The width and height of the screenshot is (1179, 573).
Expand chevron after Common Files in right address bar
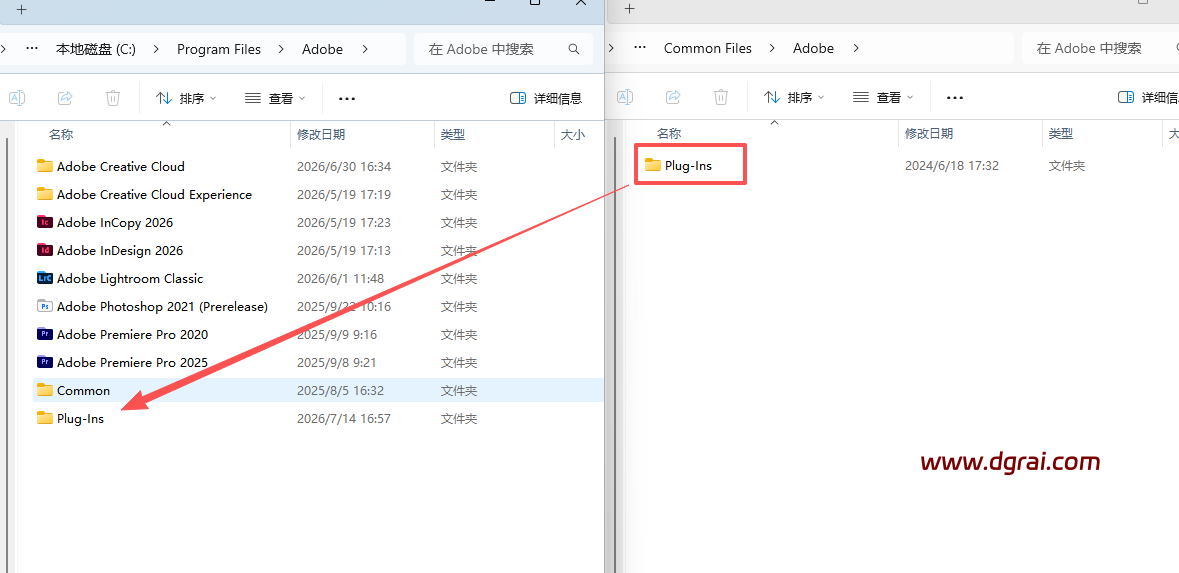(772, 48)
